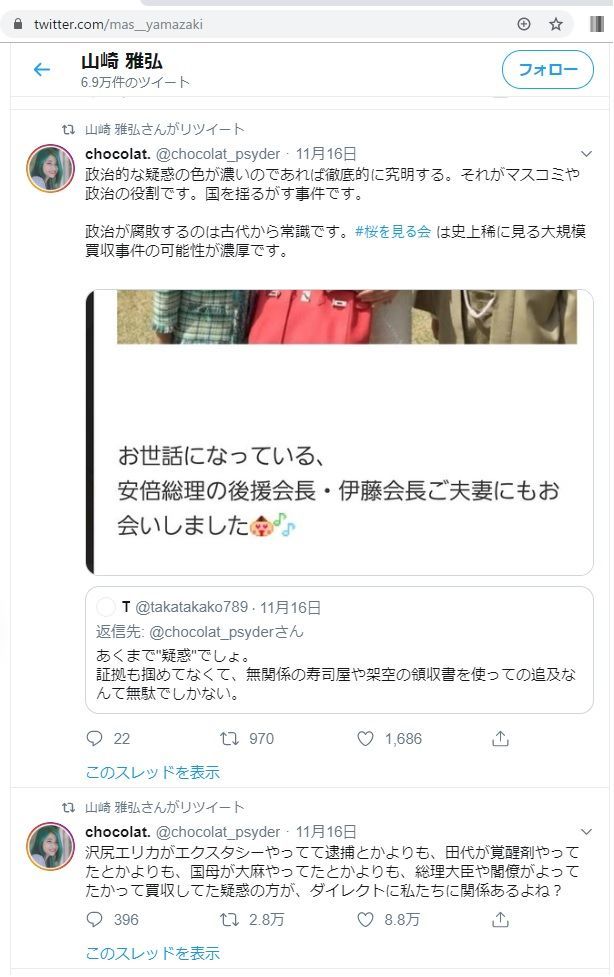Go back using the blue arrow

pos(39,70)
